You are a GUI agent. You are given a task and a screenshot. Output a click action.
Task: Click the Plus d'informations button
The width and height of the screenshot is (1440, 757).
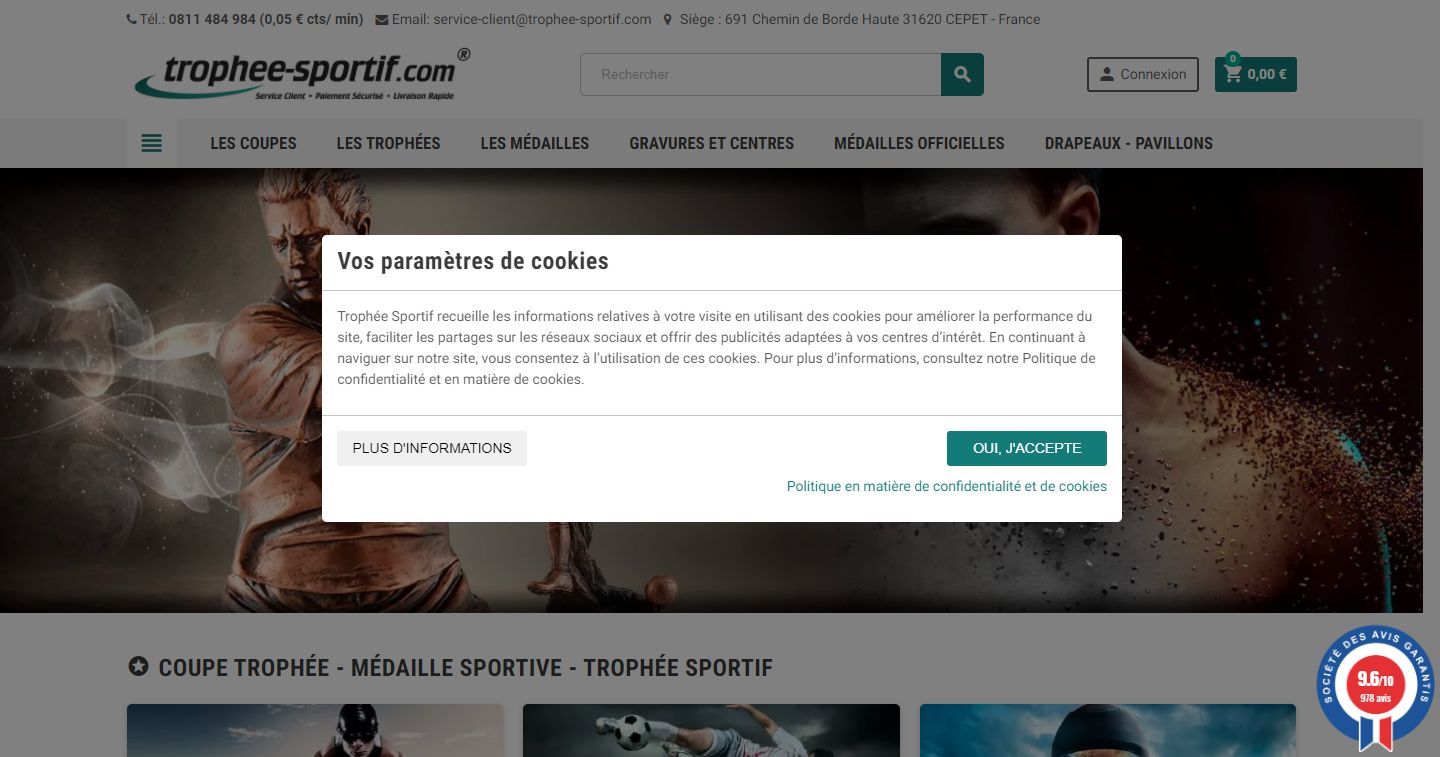[432, 448]
